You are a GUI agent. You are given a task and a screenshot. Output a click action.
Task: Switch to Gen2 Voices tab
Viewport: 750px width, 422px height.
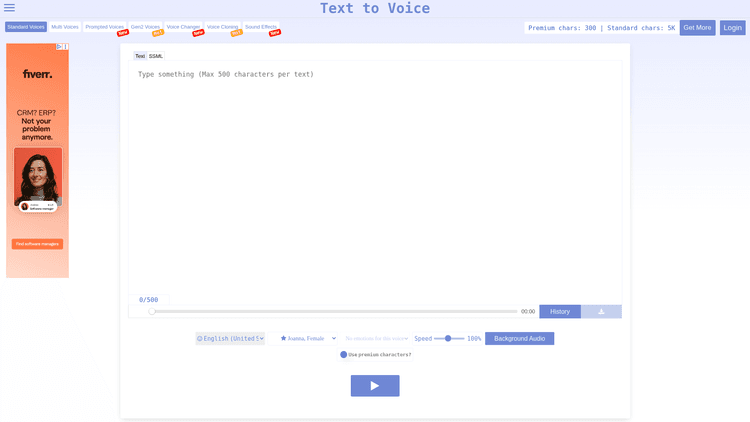coord(145,27)
